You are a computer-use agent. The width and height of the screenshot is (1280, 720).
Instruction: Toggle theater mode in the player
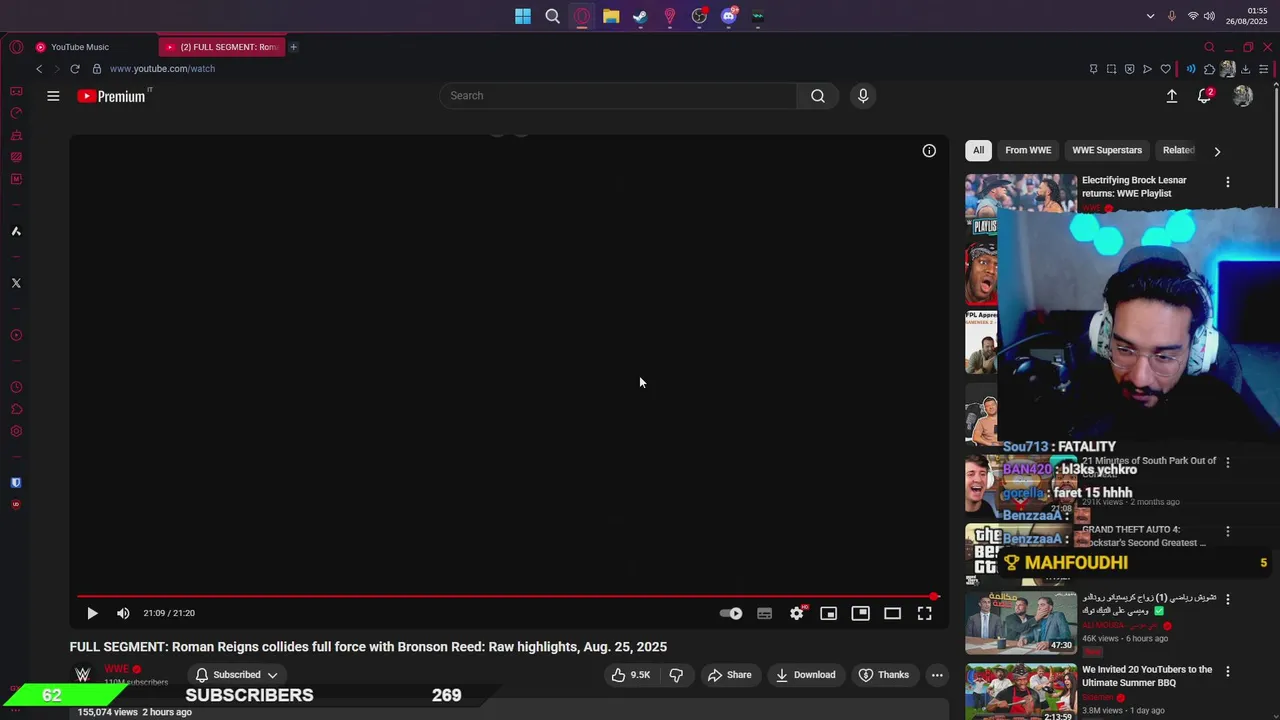coord(893,613)
